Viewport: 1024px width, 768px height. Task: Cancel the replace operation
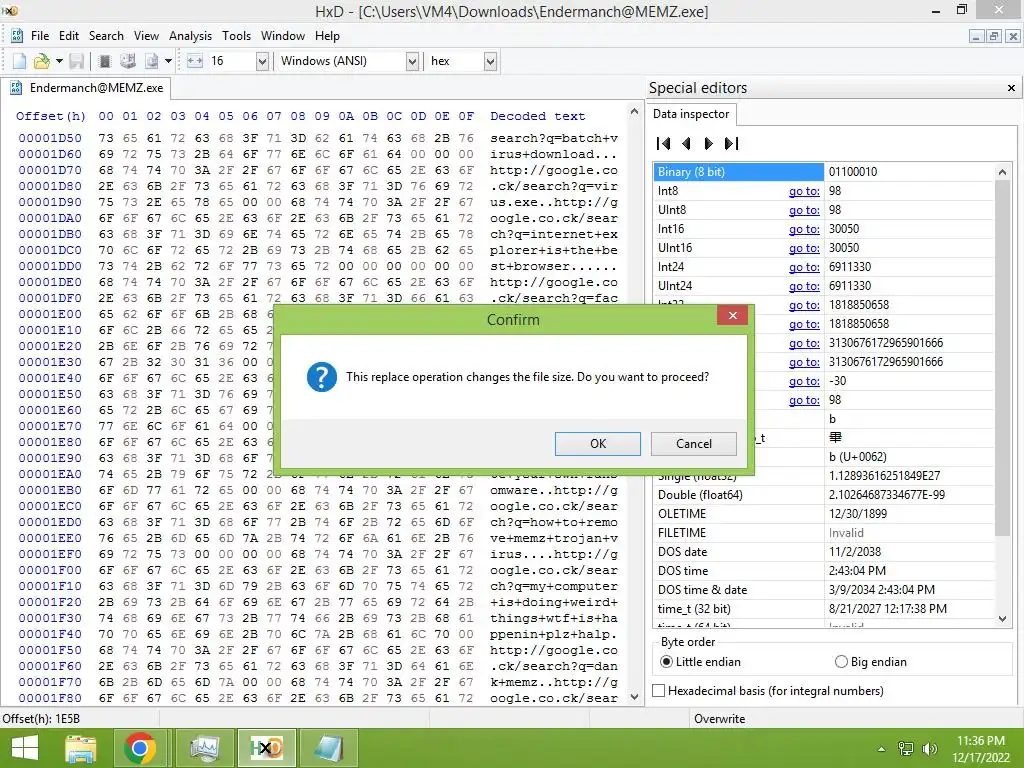point(694,443)
